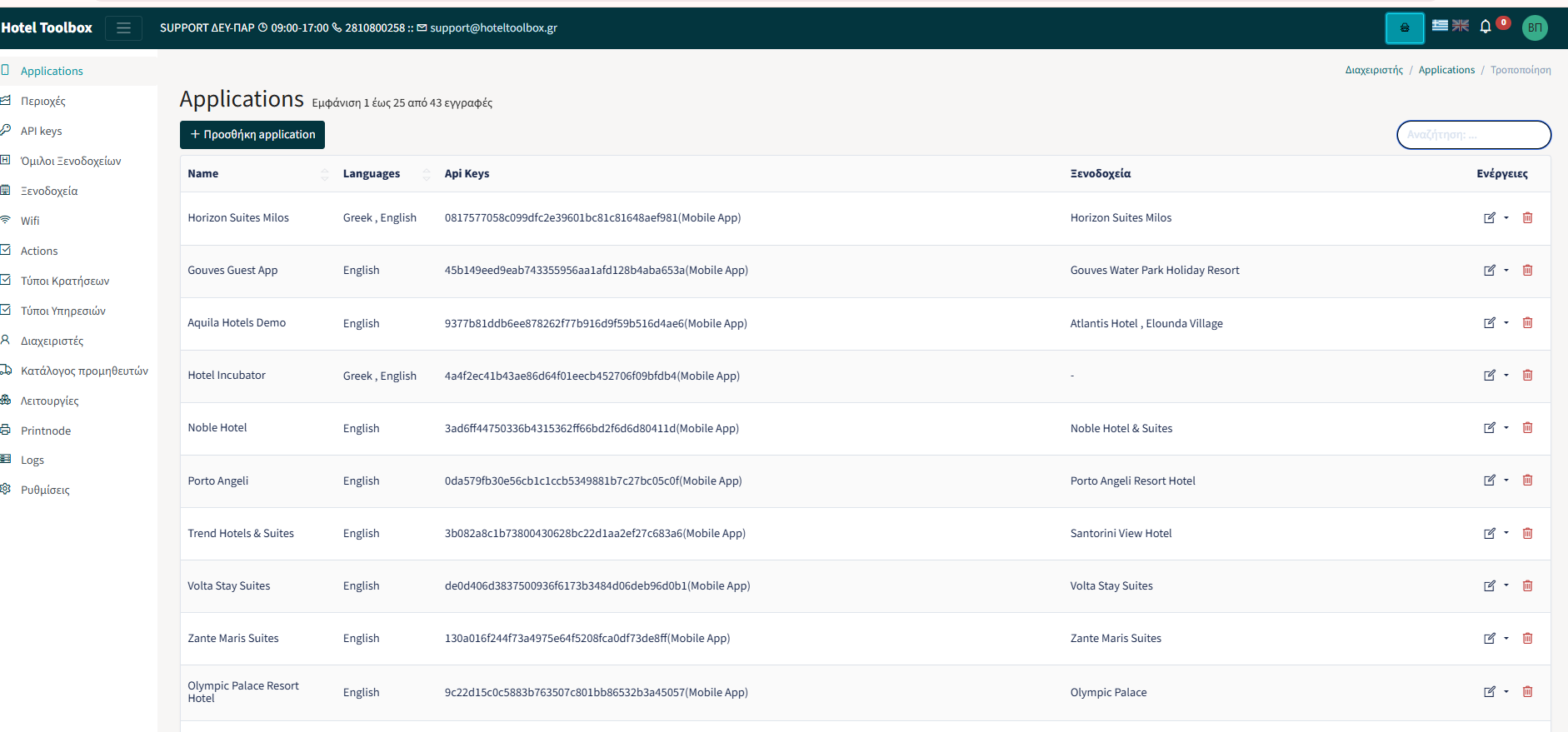Open Λειτουργίες in the sidebar
Image resolution: width=1568 pixels, height=732 pixels.
click(50, 401)
